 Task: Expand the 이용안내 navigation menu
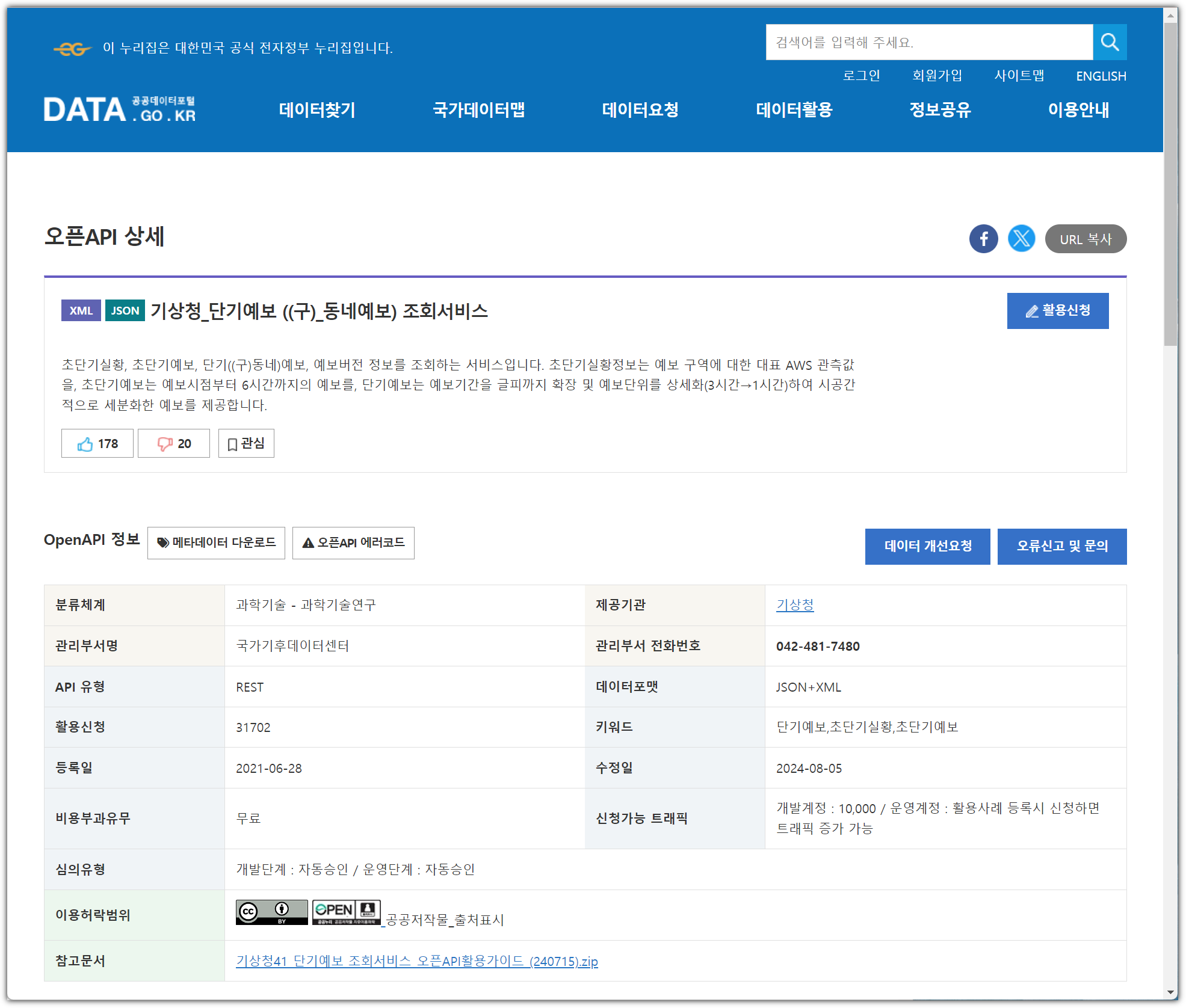pos(1078,109)
